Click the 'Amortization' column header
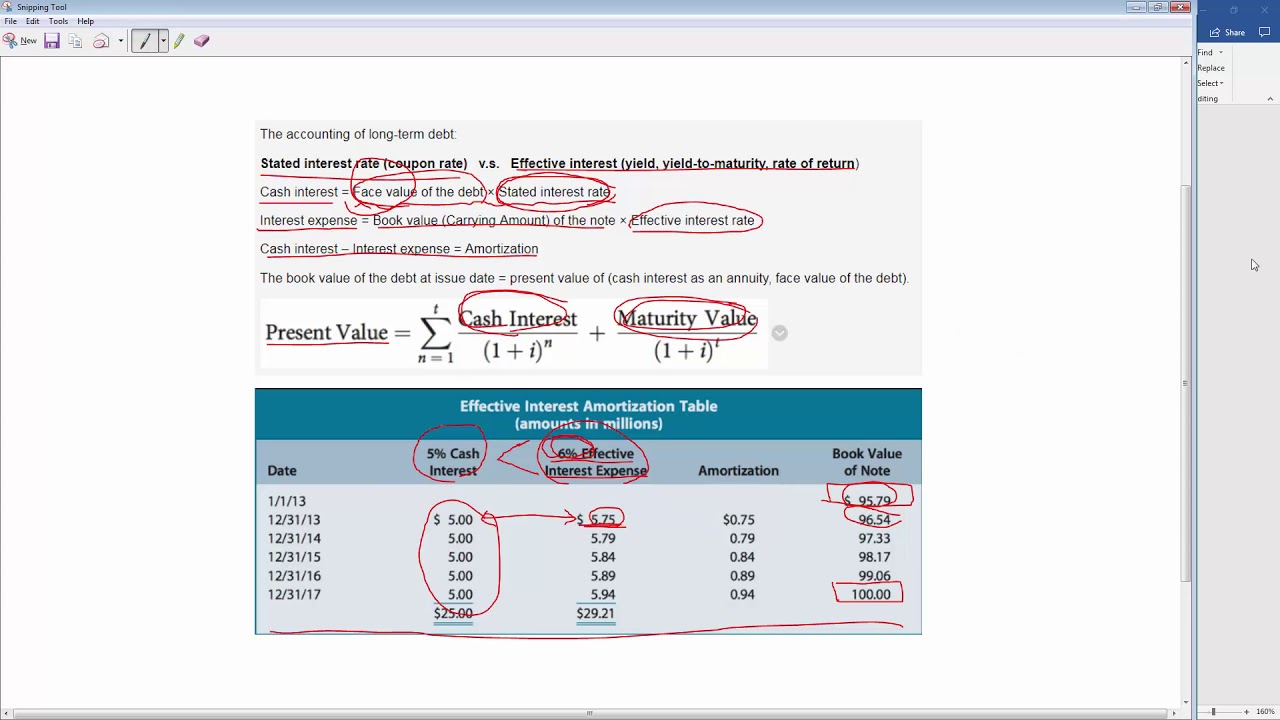The image size is (1280, 720). pyautogui.click(x=738, y=471)
